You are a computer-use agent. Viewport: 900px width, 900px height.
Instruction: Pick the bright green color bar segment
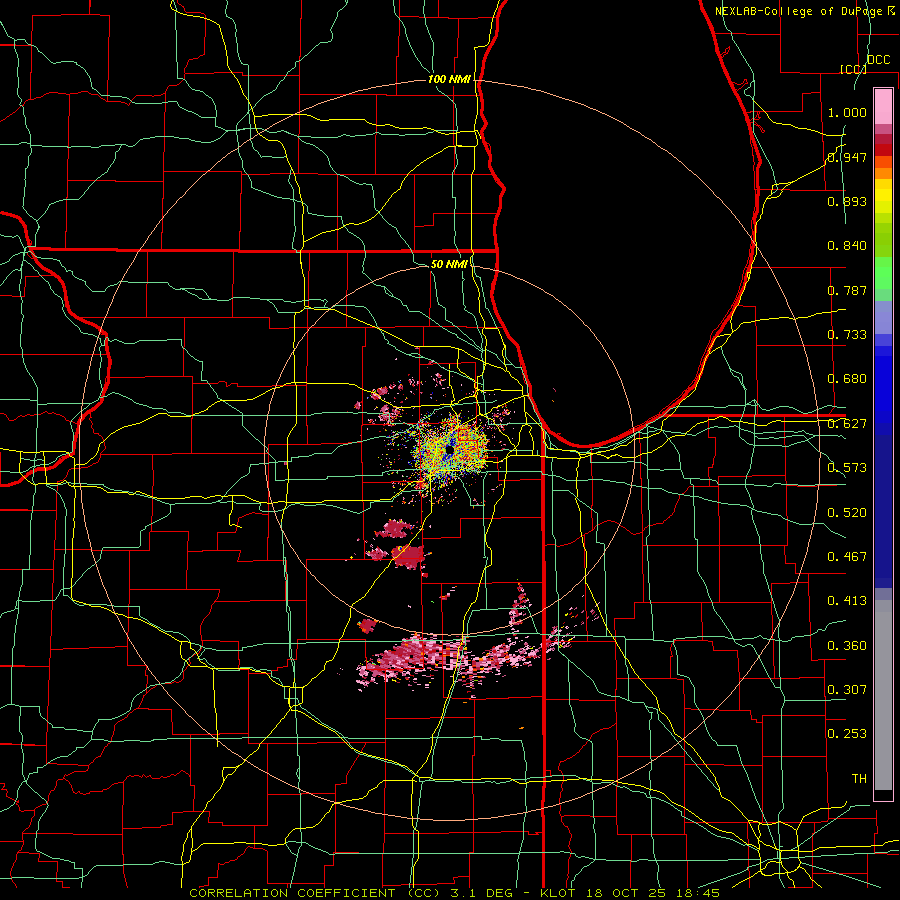pyautogui.click(x=883, y=273)
